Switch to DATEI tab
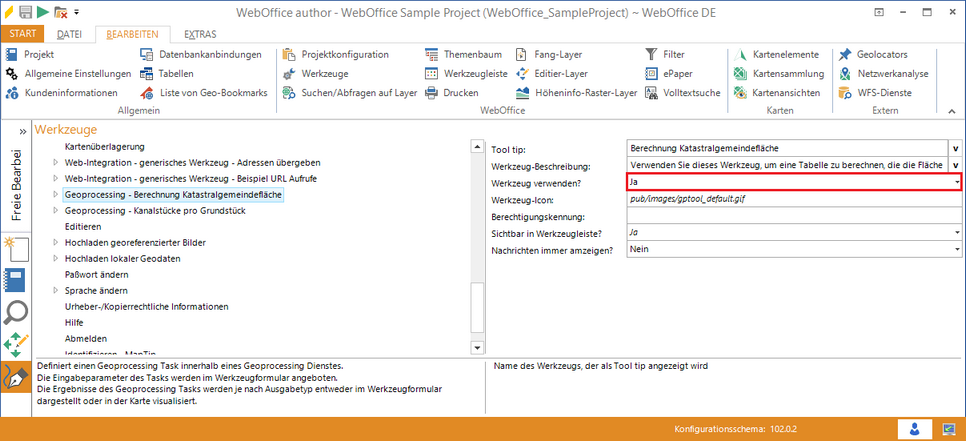The width and height of the screenshot is (966, 441). pos(69,34)
